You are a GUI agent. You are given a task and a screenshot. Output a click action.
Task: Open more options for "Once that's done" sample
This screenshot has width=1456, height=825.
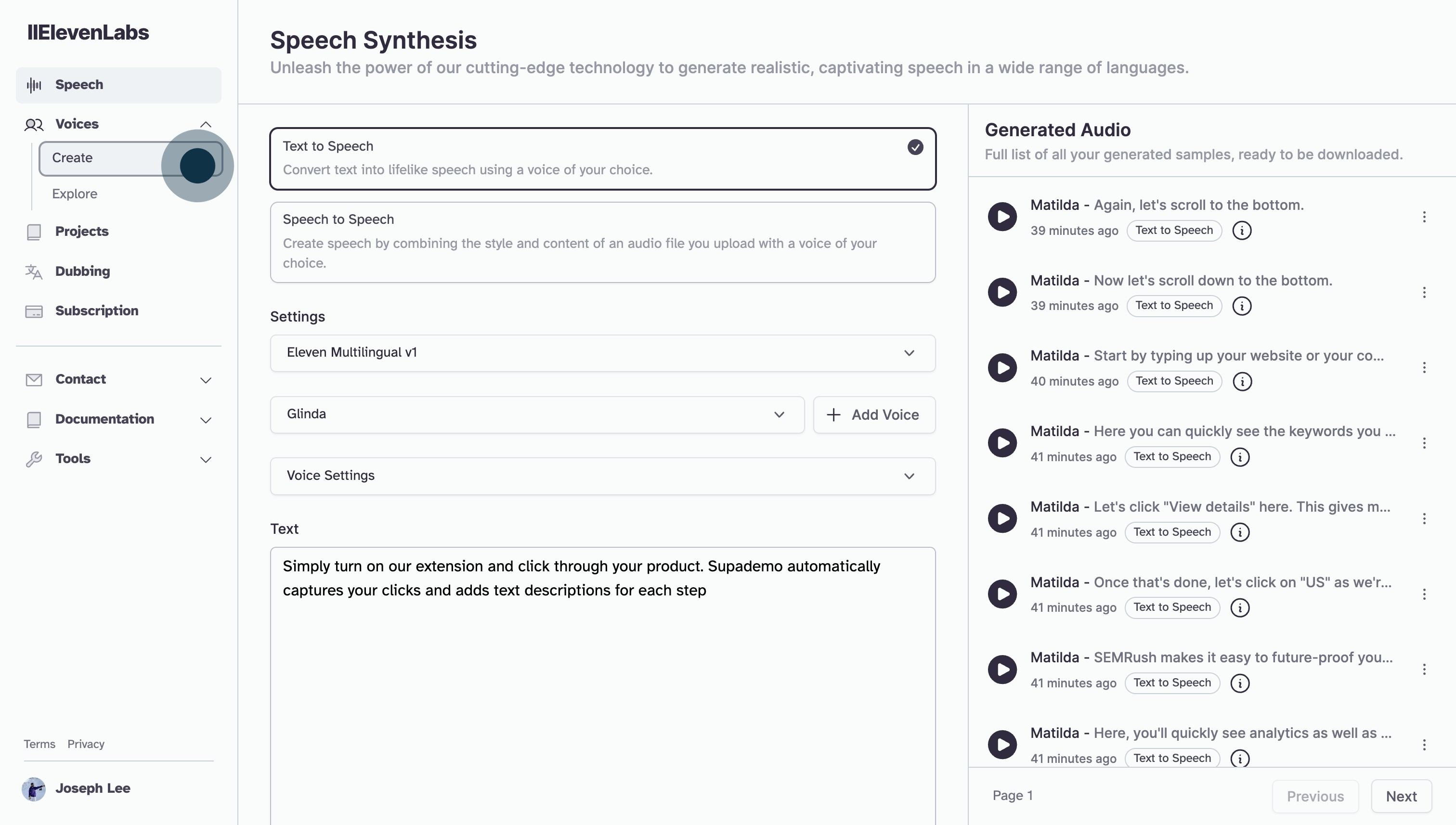1424,594
